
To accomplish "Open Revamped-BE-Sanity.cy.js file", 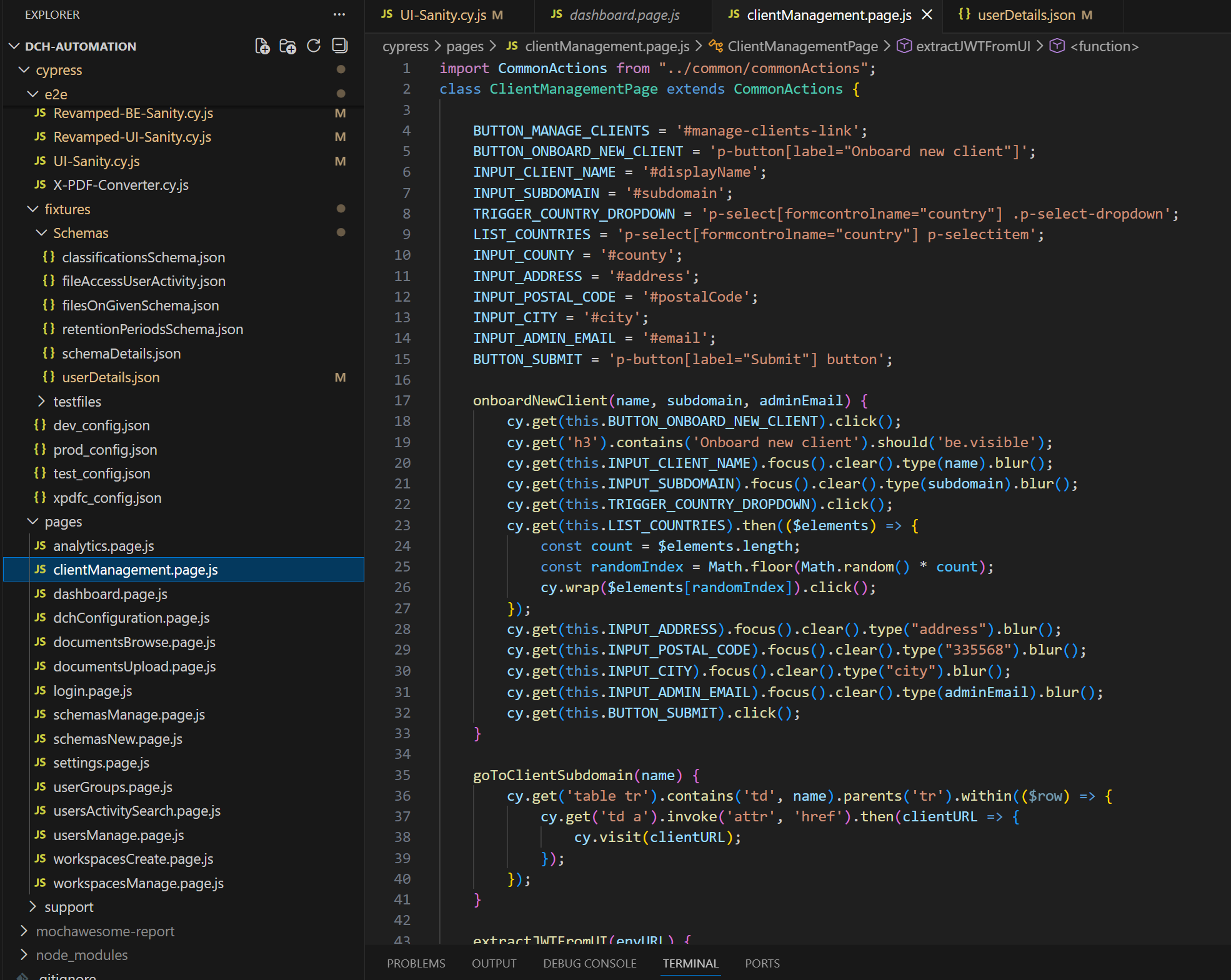I will pyautogui.click(x=133, y=113).
